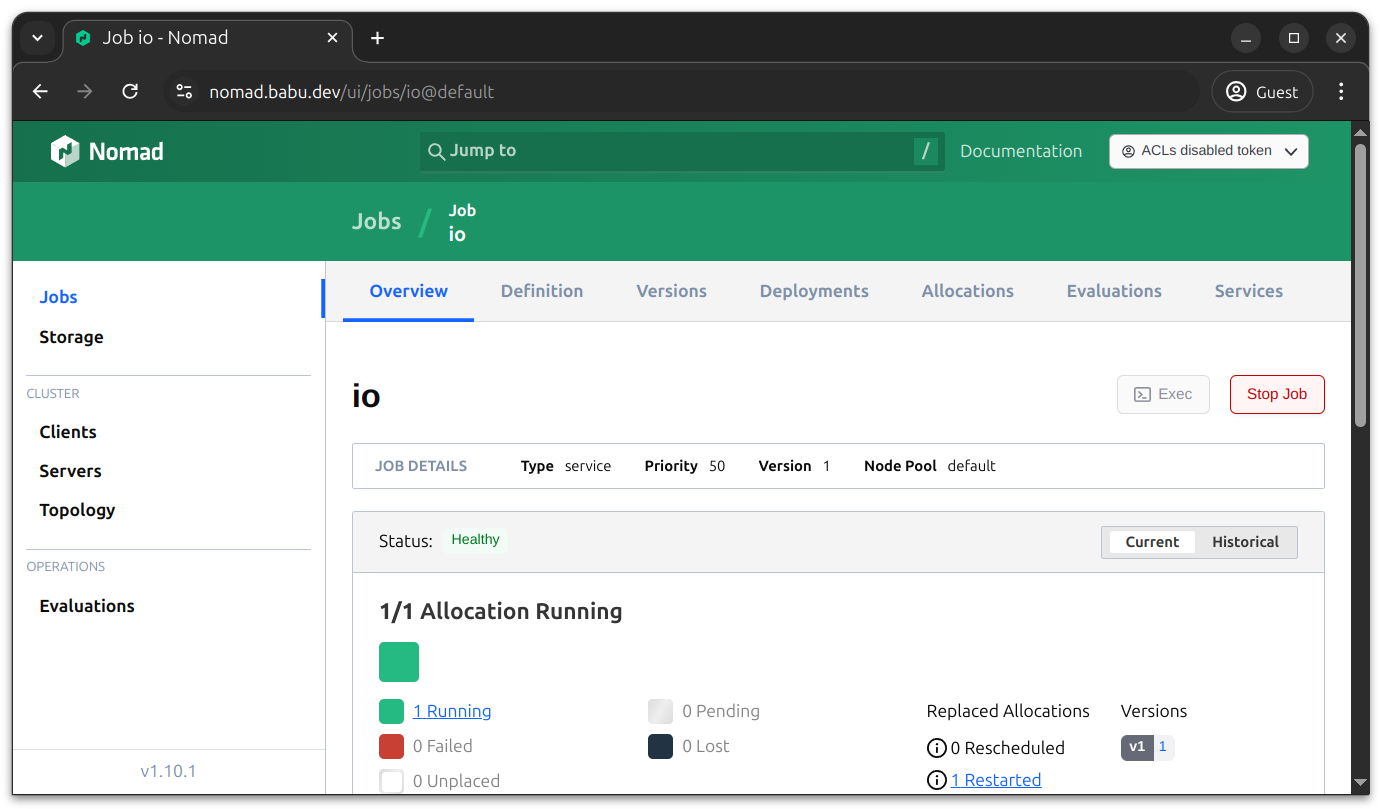Click the Nomad logo icon

click(x=65, y=151)
